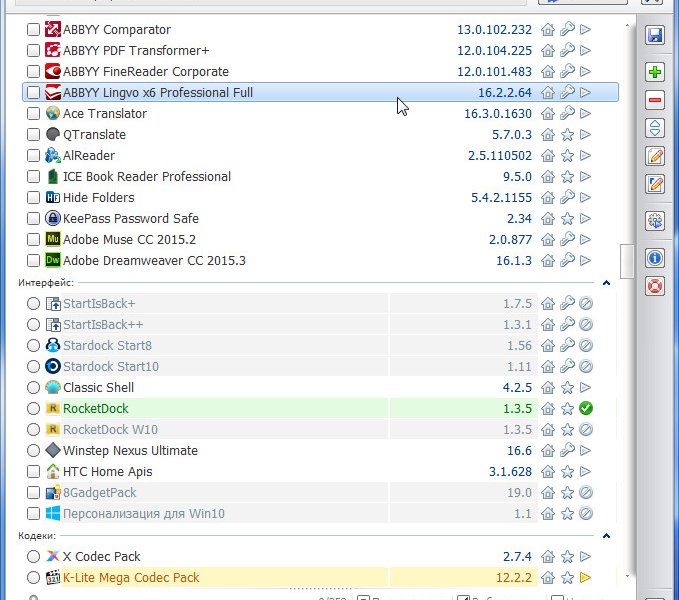Click the red minus remove icon
679x600 pixels.
pos(655,100)
